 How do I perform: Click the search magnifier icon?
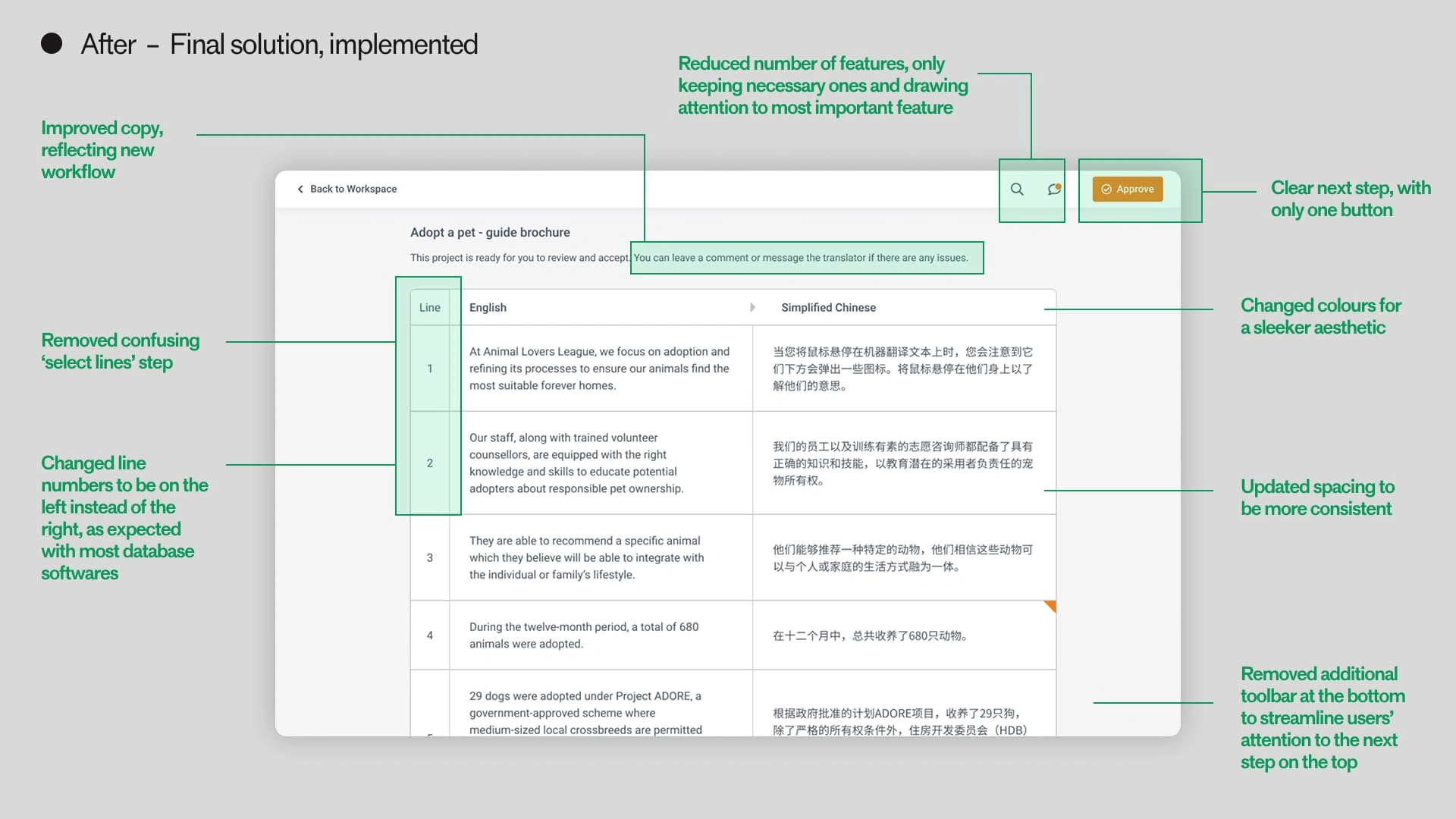tap(1017, 190)
